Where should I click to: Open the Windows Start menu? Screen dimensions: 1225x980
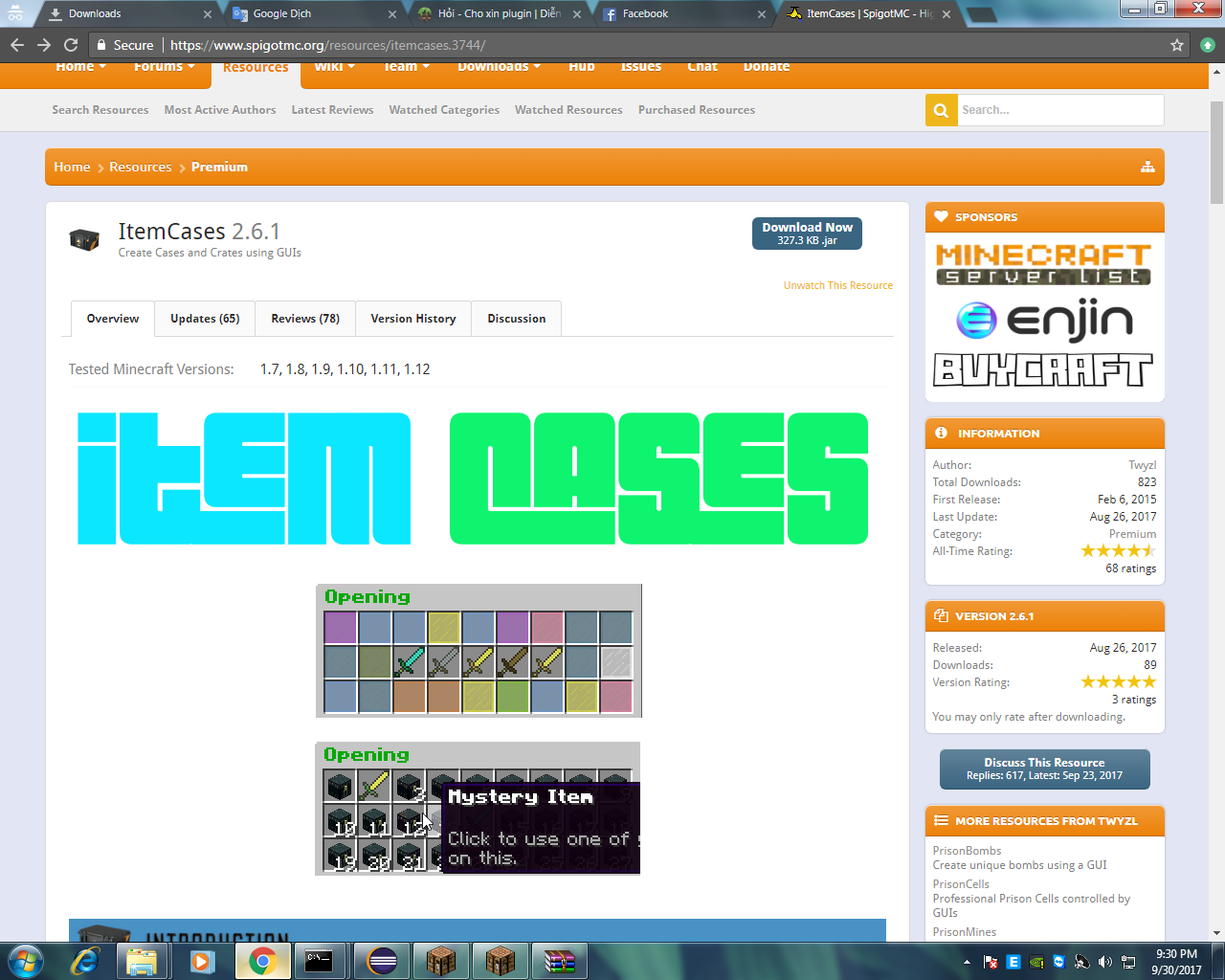pos(25,960)
